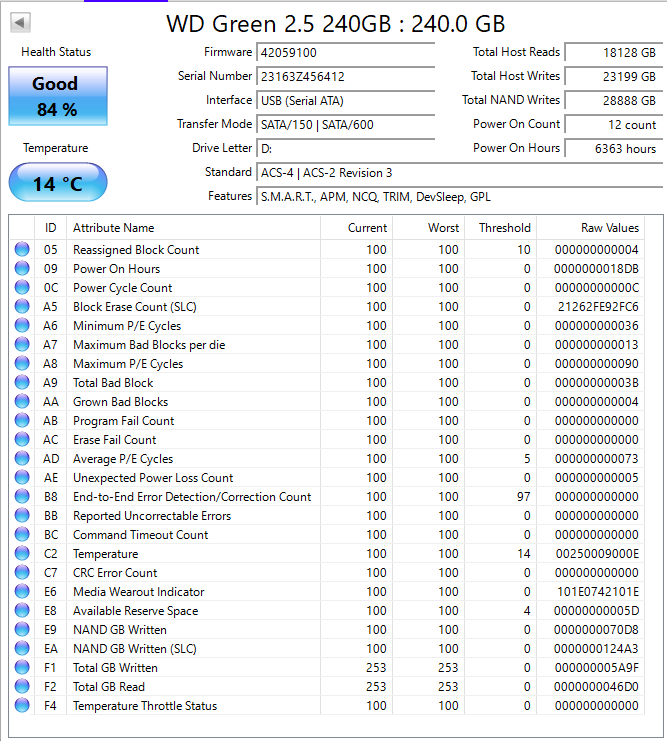Click blue orb beside CRC Error Count
667x741 pixels.
(x=22, y=572)
